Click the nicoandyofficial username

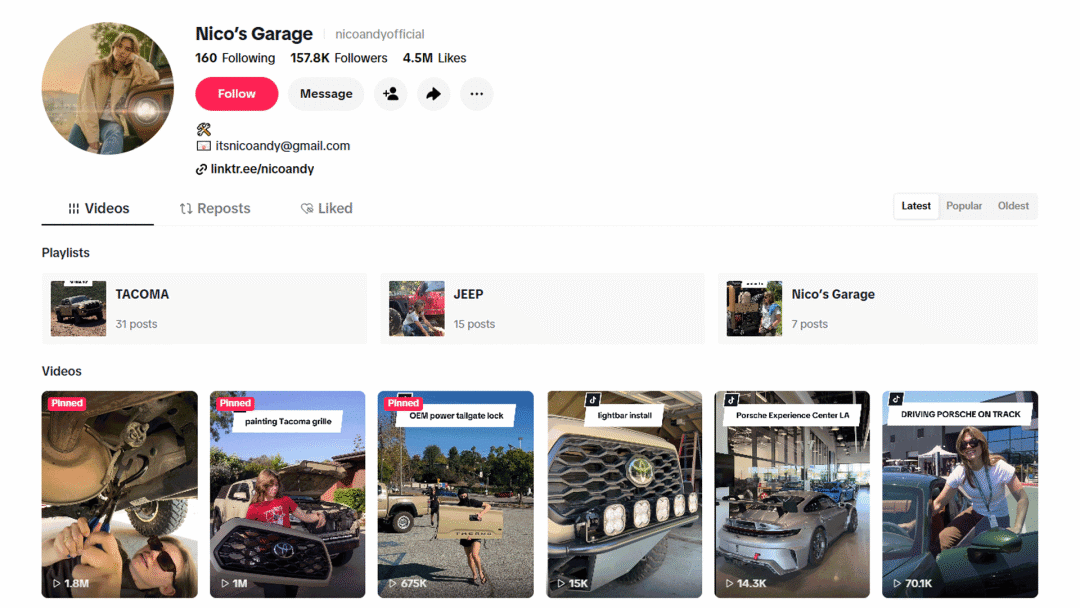point(380,34)
